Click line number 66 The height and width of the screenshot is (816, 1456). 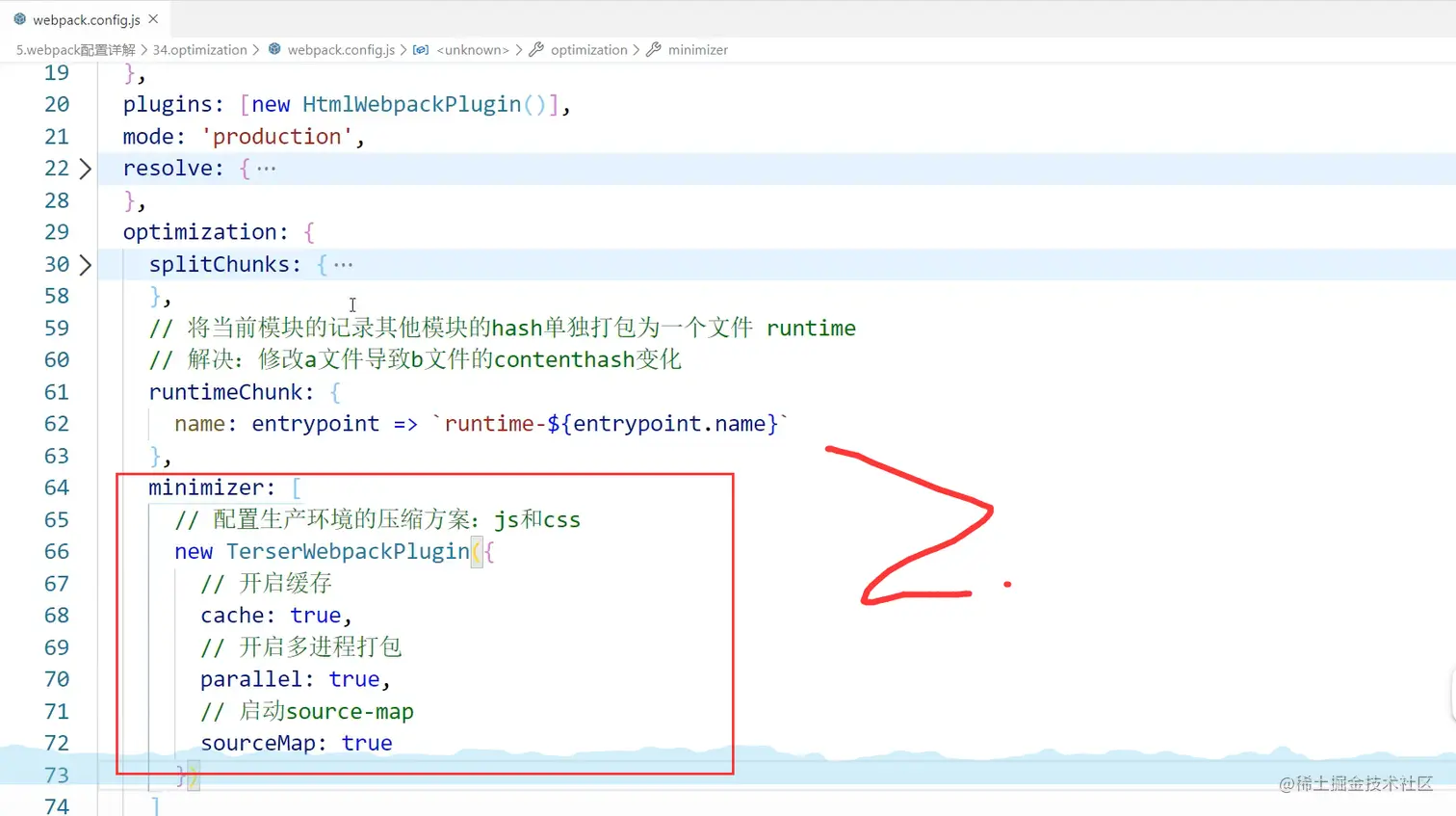click(x=57, y=551)
